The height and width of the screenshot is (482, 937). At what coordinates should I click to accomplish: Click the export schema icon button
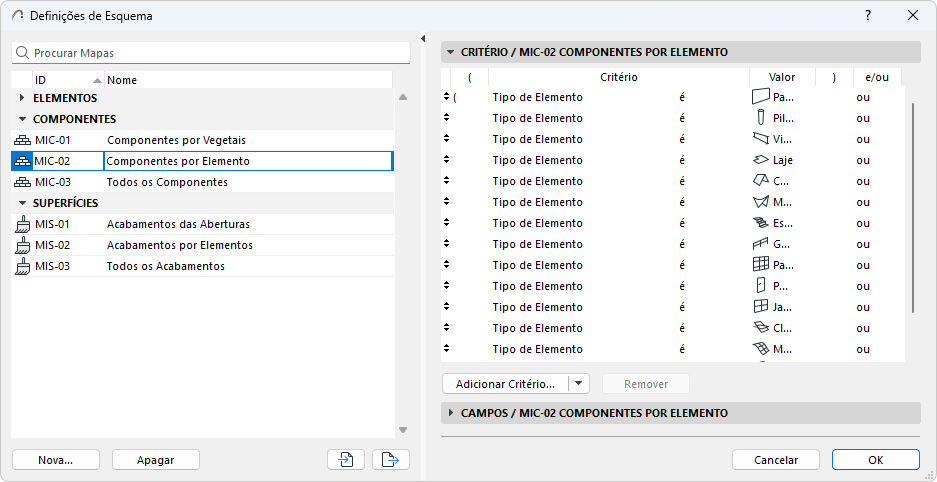click(x=391, y=459)
